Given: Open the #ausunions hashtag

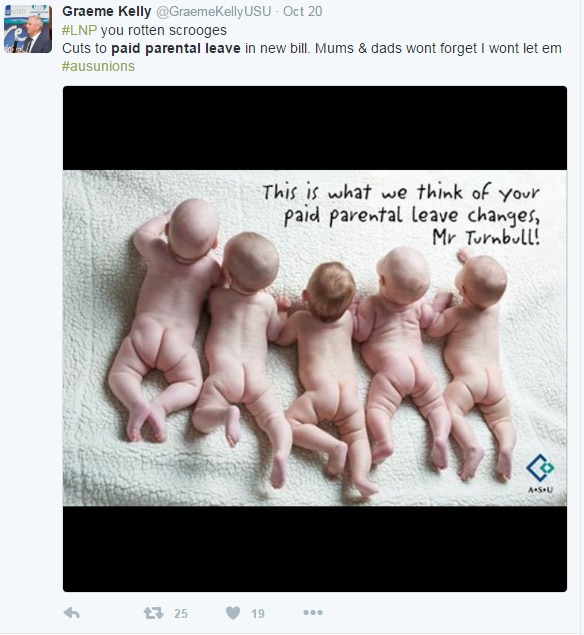Looking at the screenshot, I should pyautogui.click(x=98, y=66).
